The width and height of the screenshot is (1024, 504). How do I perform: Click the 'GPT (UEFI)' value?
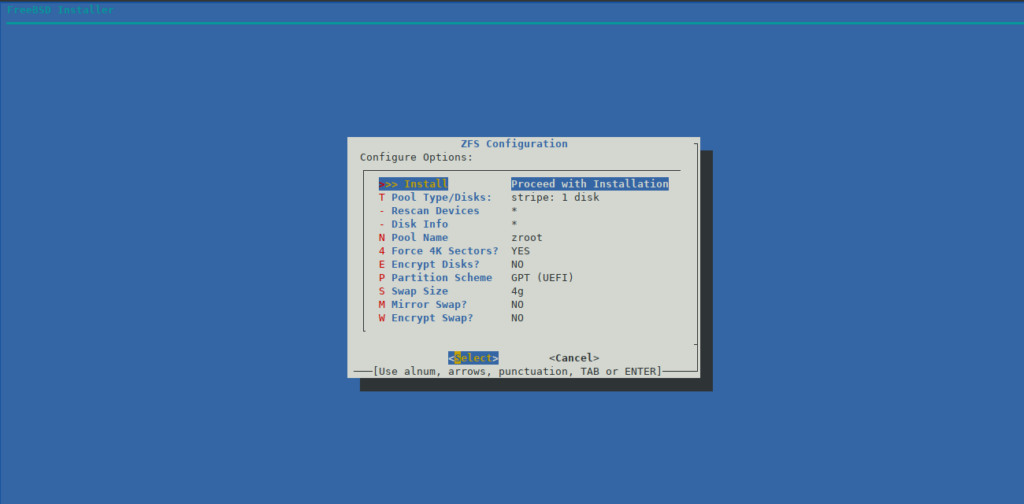point(543,277)
